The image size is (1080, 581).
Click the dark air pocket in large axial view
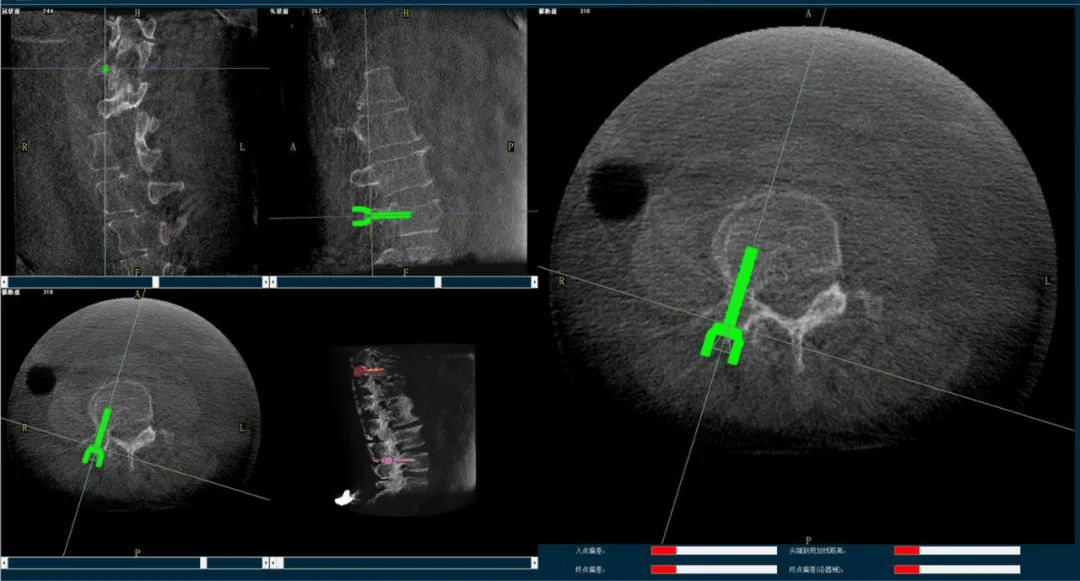616,191
